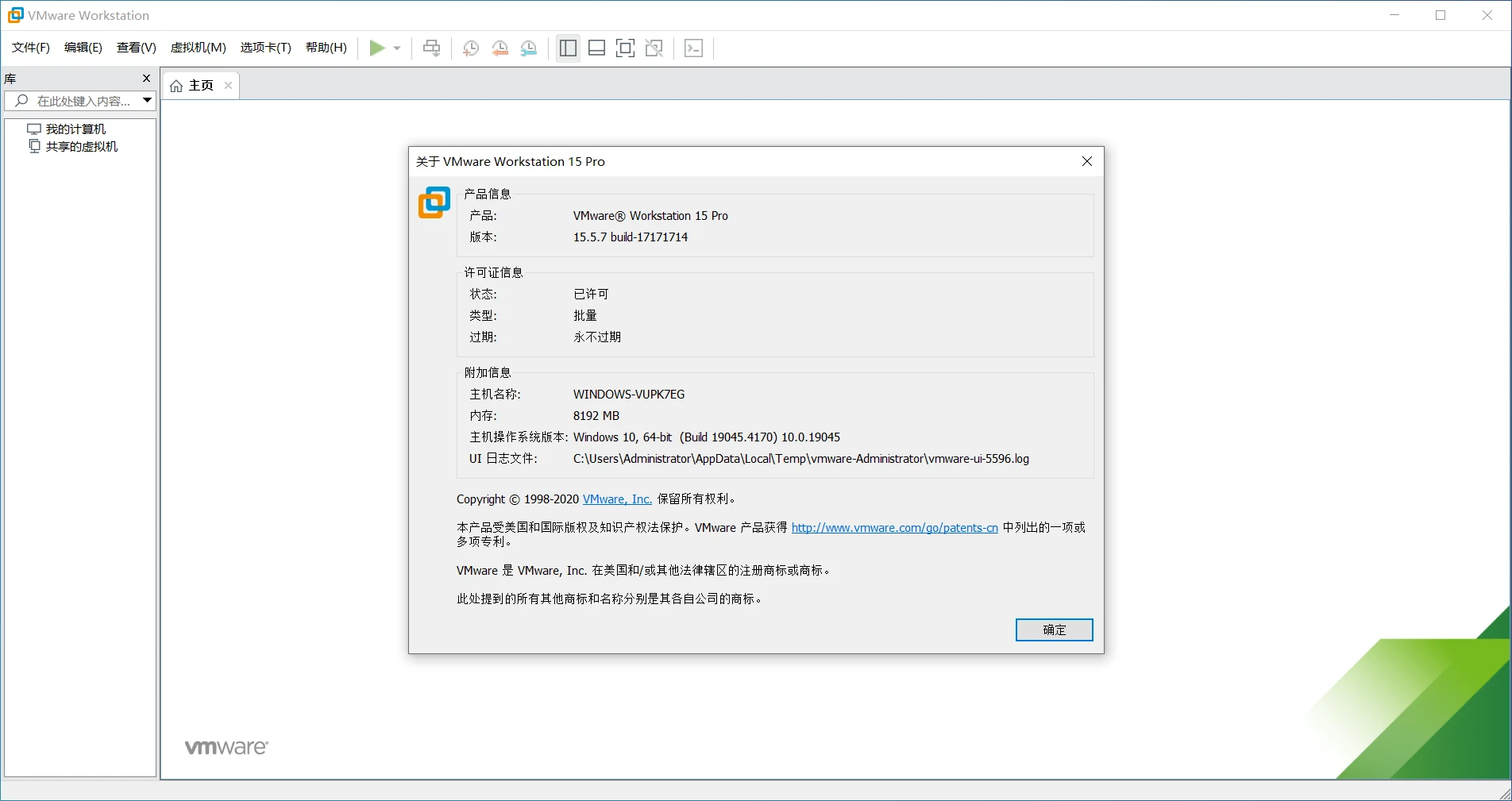This screenshot has width=1512, height=801.
Task: Open the vmware.com patents-cn link
Action: coord(894,528)
